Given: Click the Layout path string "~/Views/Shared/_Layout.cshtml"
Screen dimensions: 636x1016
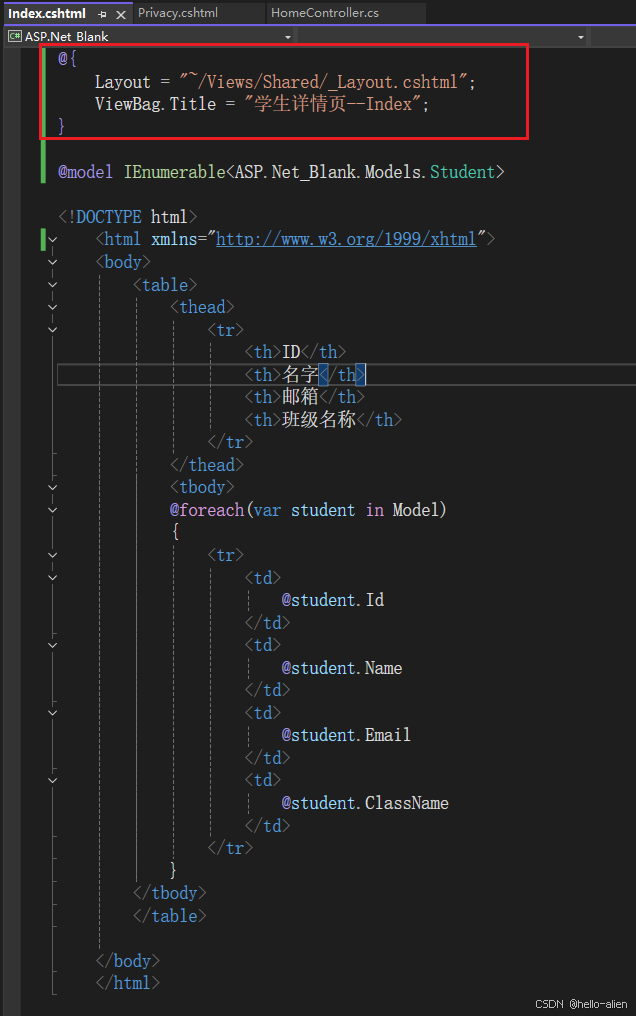Looking at the screenshot, I should [x=324, y=82].
